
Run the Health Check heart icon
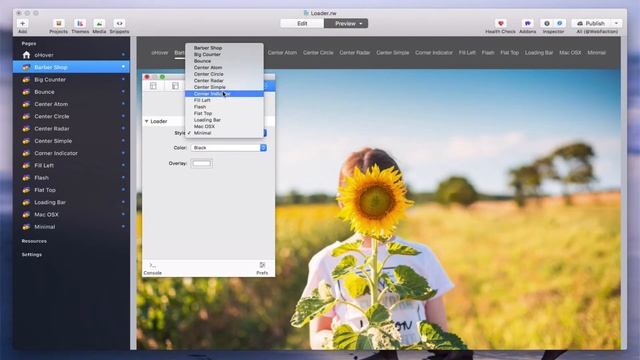click(500, 24)
